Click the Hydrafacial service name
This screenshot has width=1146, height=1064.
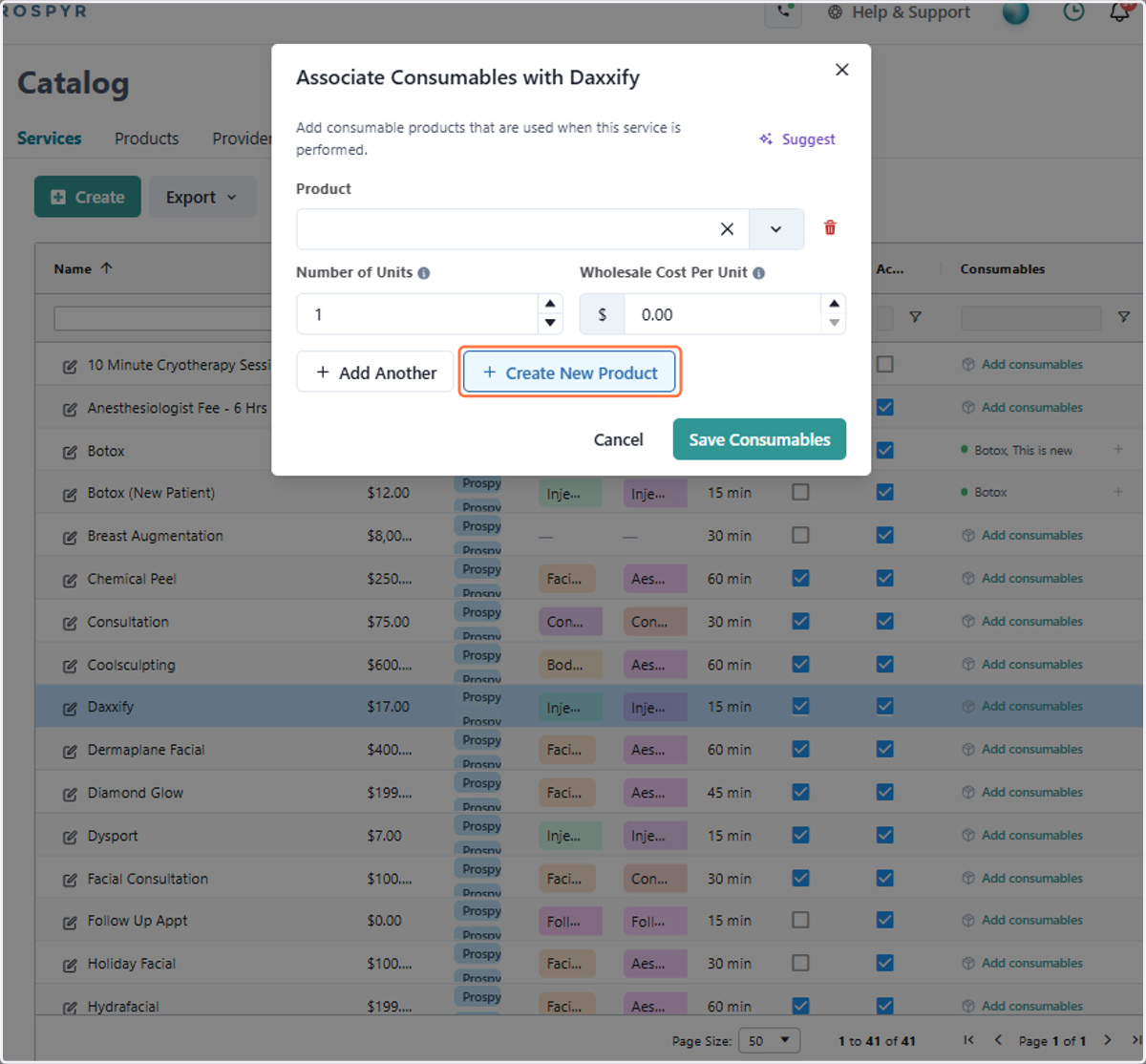[x=123, y=1007]
